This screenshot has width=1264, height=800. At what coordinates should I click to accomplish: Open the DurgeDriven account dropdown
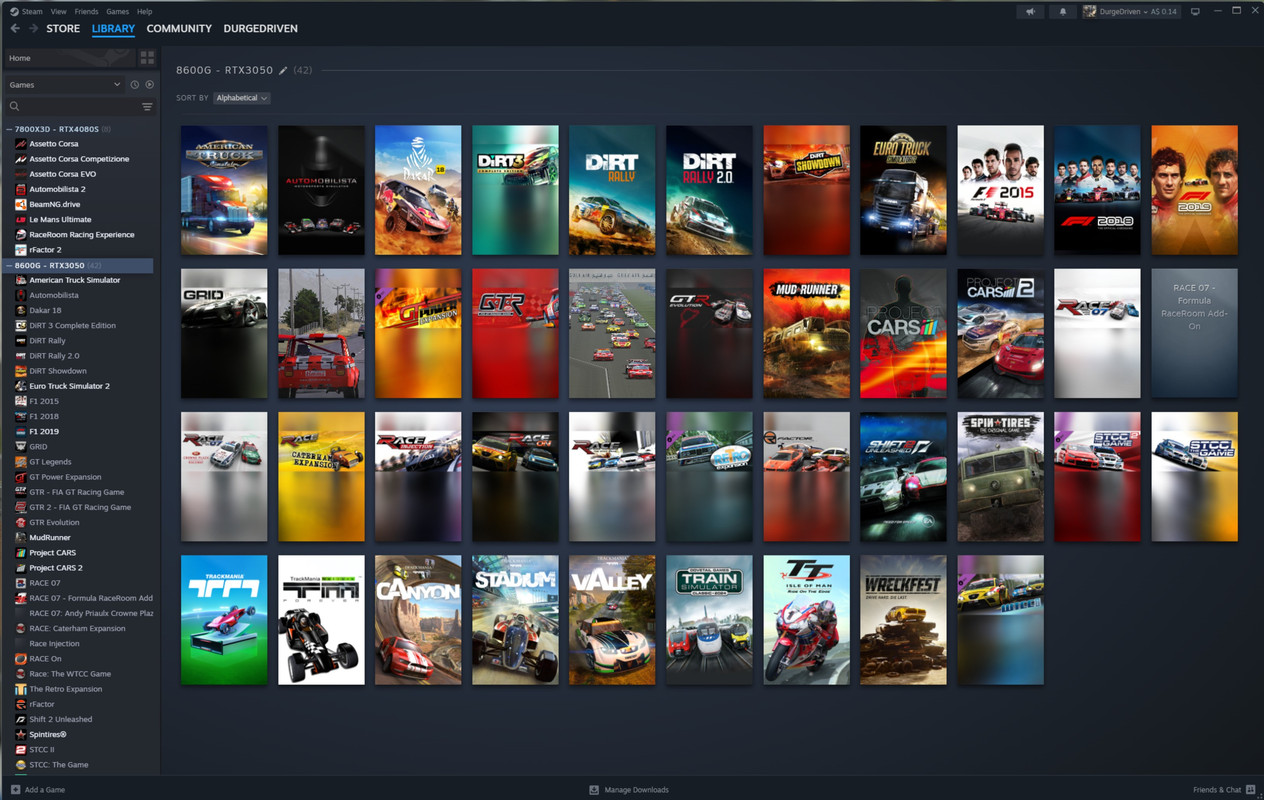point(1130,11)
